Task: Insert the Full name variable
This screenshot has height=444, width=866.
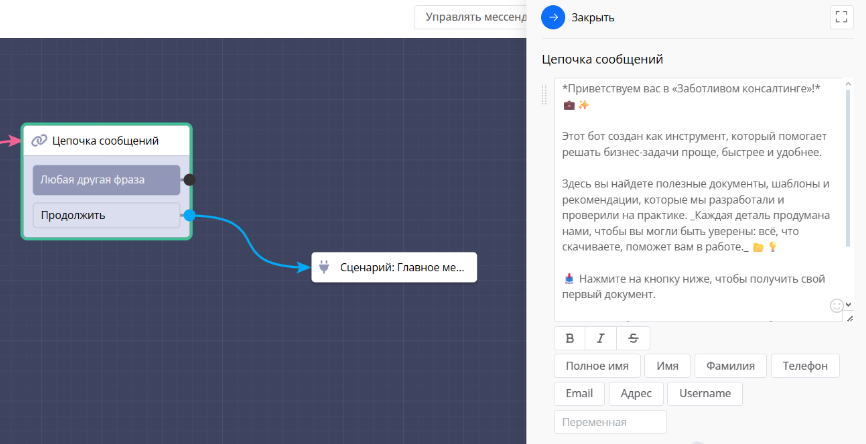Action: click(x=597, y=366)
